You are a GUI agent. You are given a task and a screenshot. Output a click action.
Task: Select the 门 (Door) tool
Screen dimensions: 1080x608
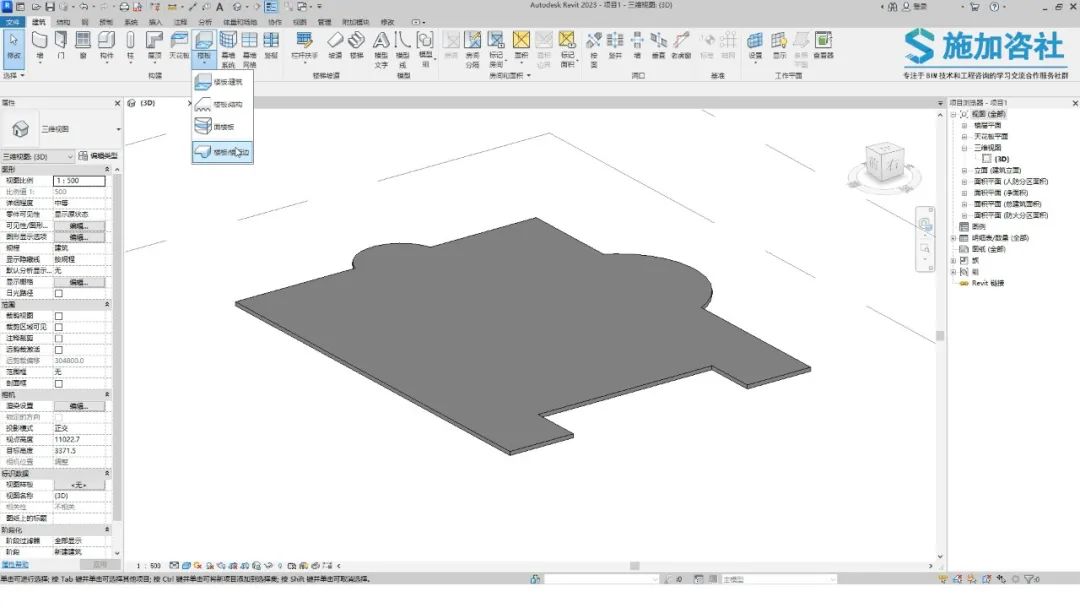(x=61, y=45)
